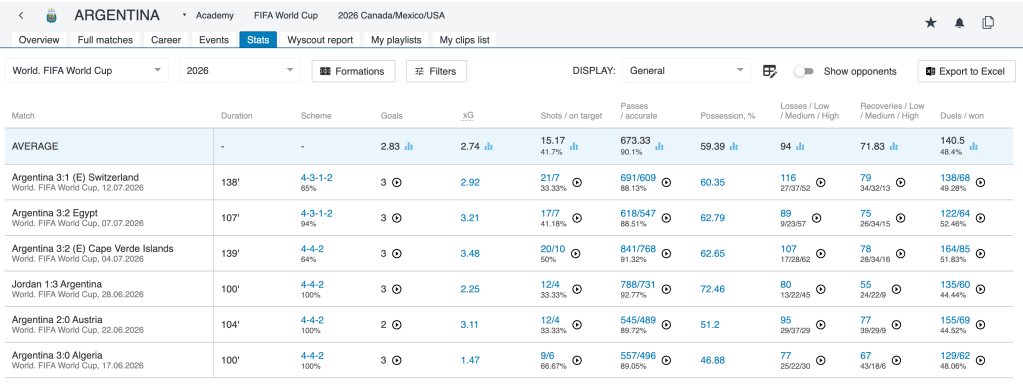Switch to the Wyscout report tab
Viewport: 1023px width, 390px height.
pos(320,40)
